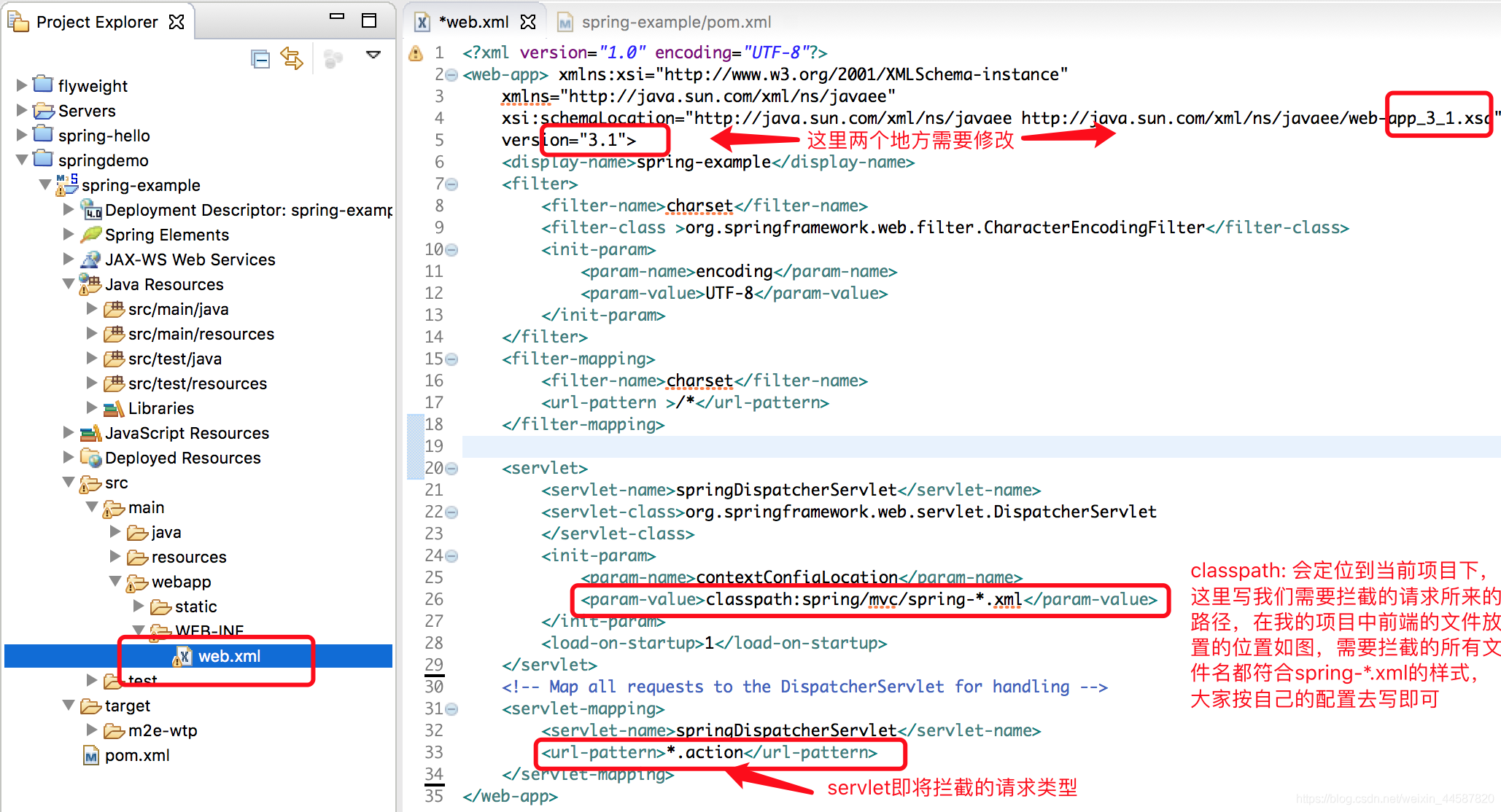Click the Deployment Descriptor icon
This screenshot has width=1501, height=812.
tap(90, 209)
